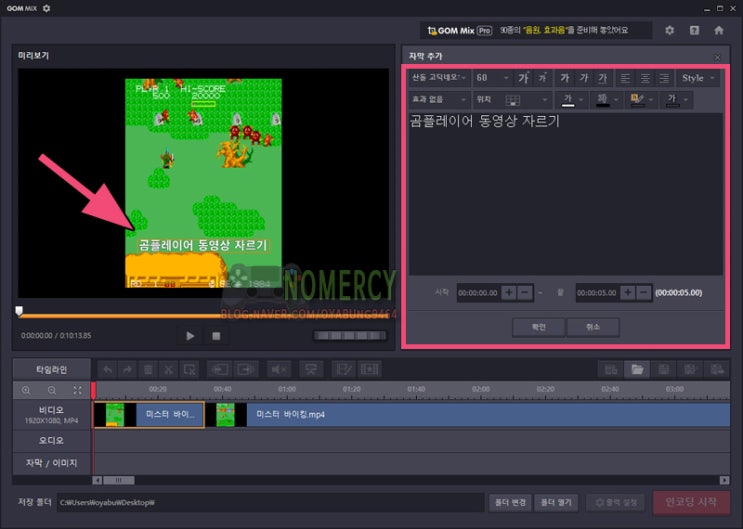Zoom out on the timeline
Screen dimensions: 743x529
52,390
